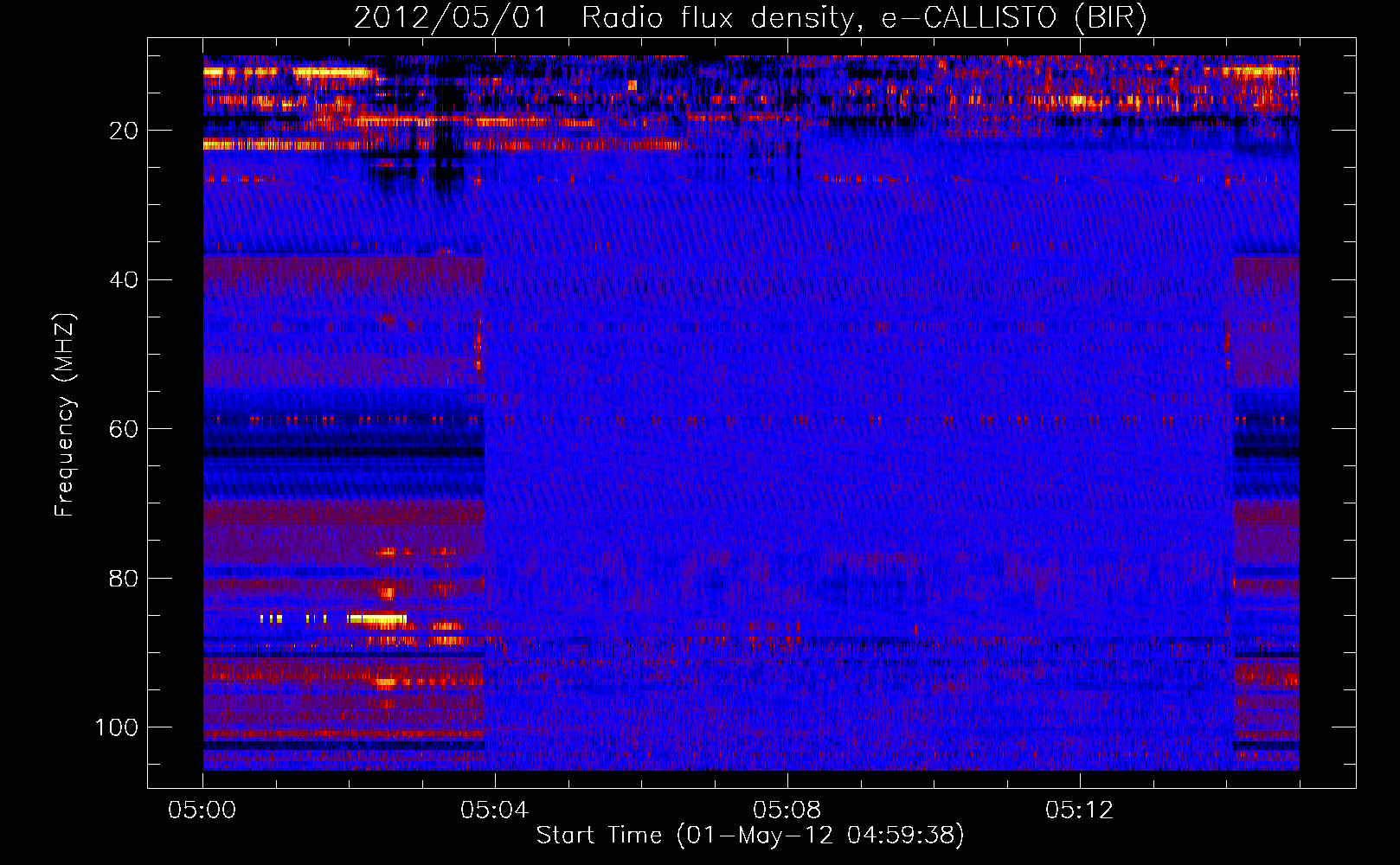The width and height of the screenshot is (1400, 865).
Task: Click the '100' frequency tick label
Action: (x=117, y=727)
